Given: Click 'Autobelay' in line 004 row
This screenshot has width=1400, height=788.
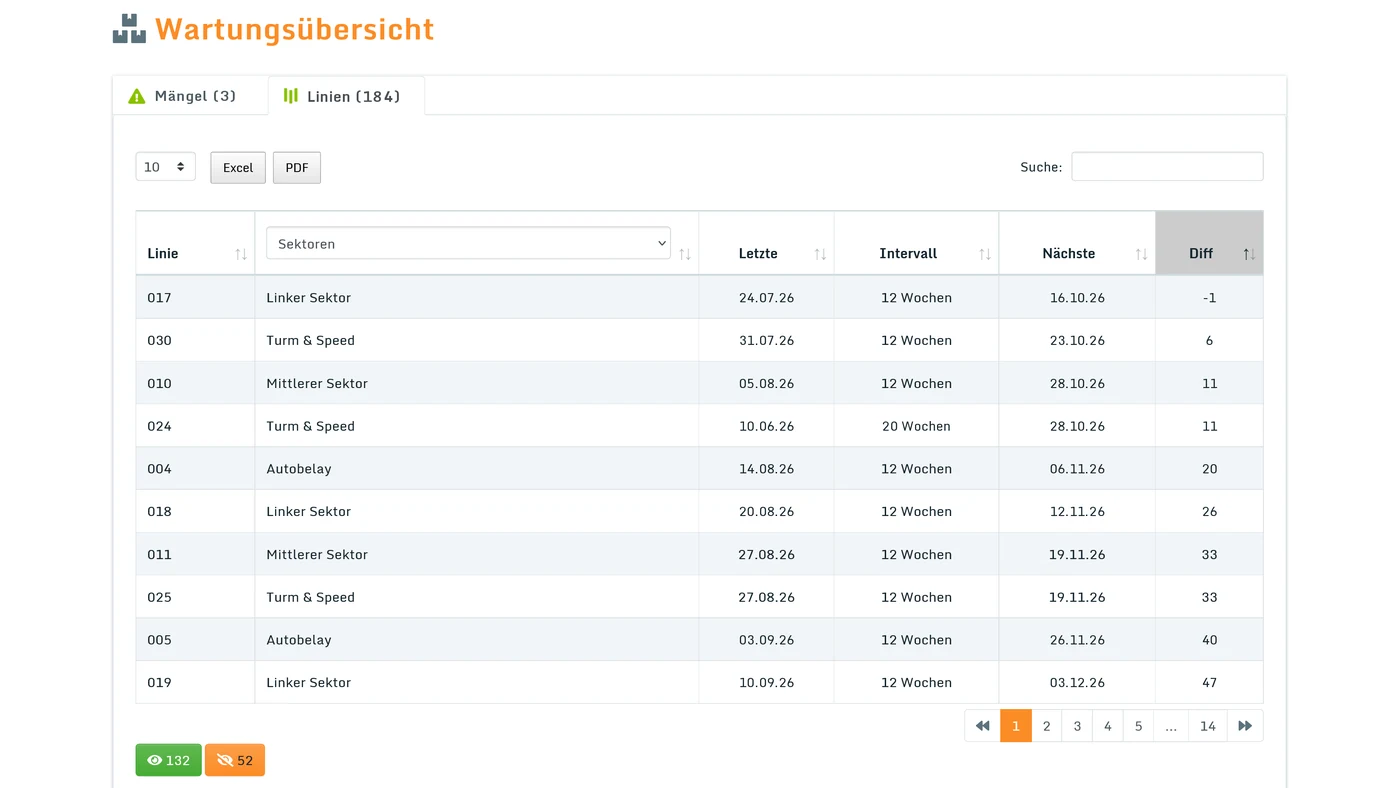Looking at the screenshot, I should coord(299,469).
